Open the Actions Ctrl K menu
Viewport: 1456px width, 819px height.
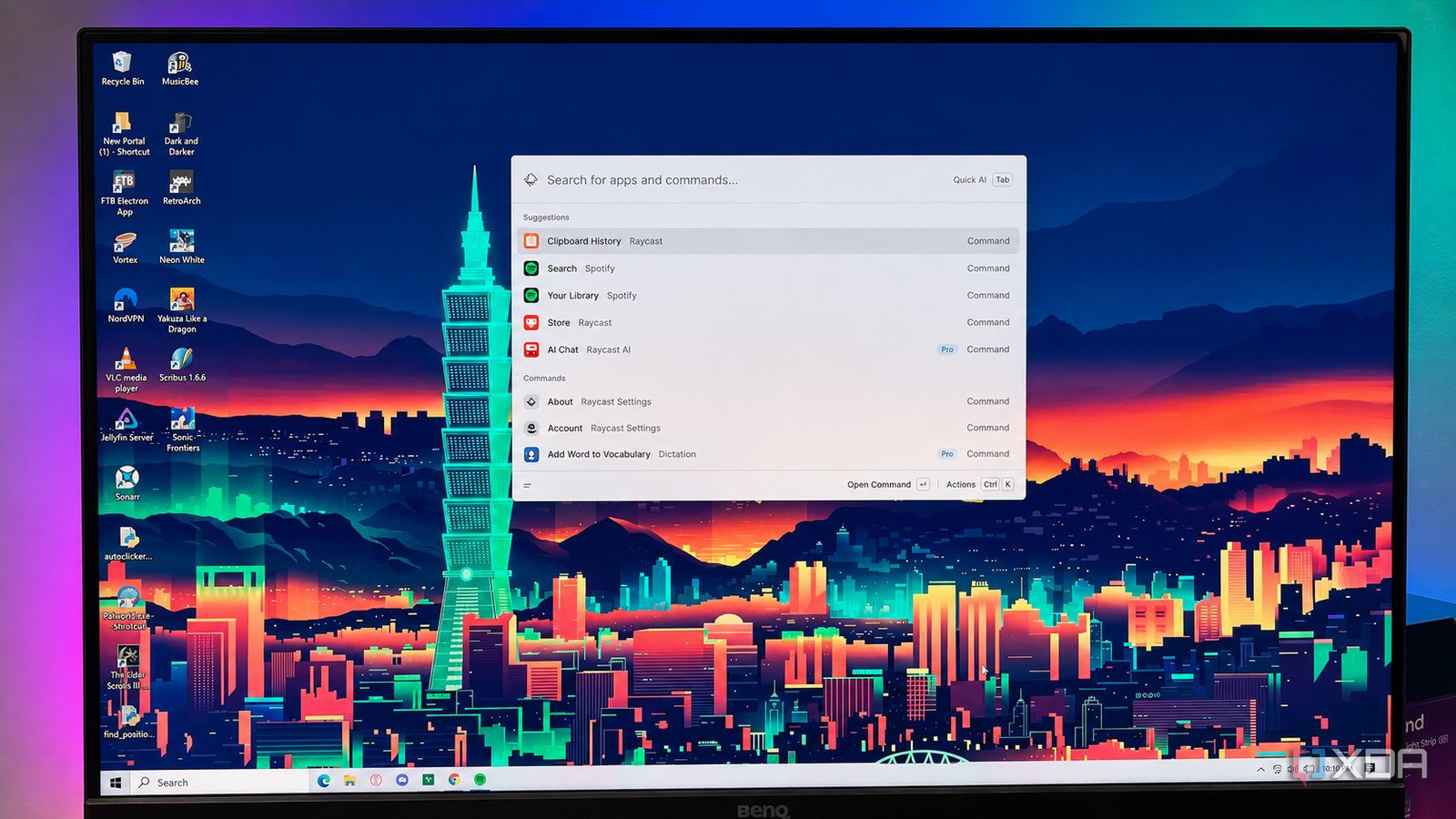point(979,485)
